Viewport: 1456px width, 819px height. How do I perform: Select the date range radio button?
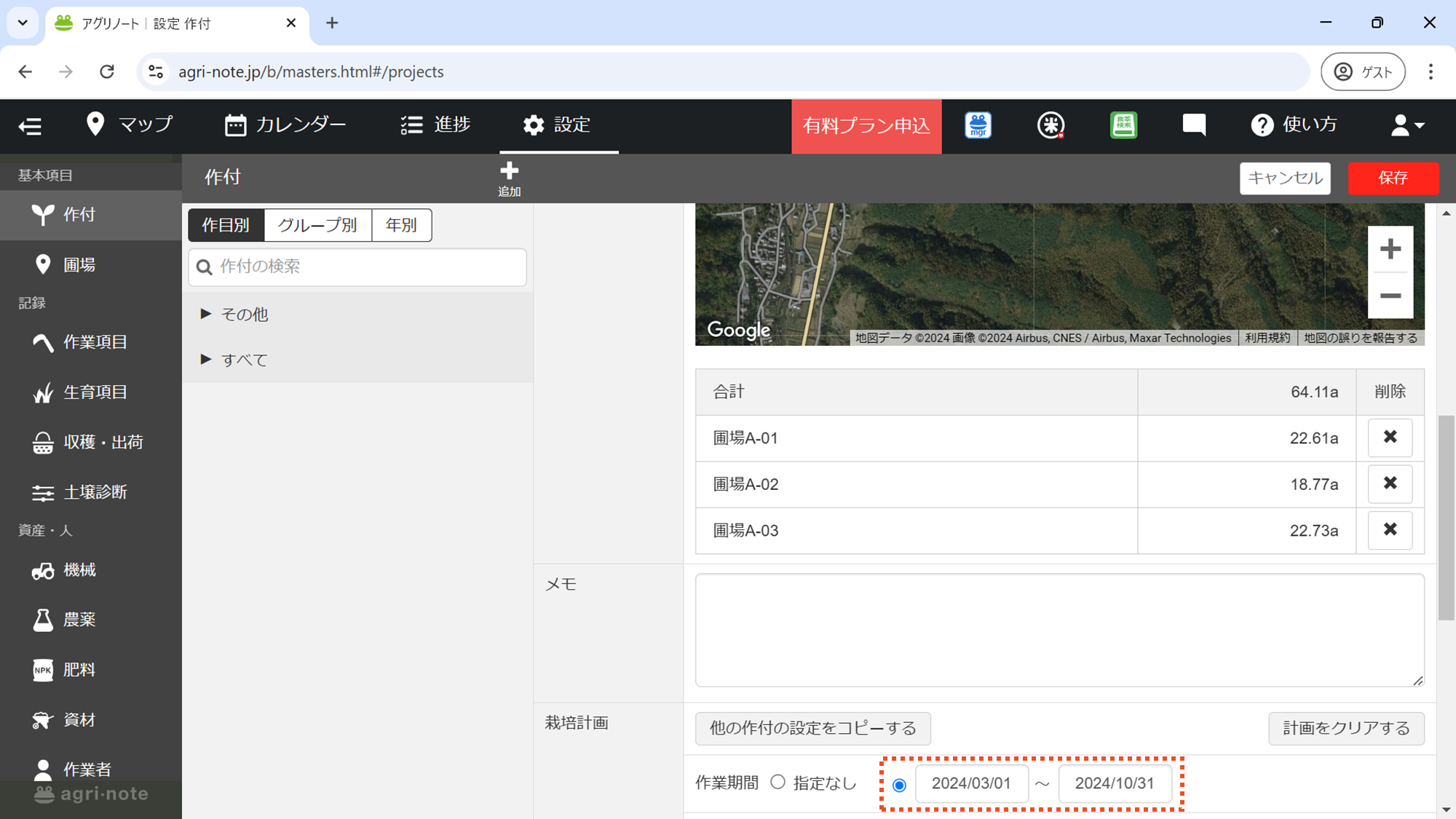(899, 785)
